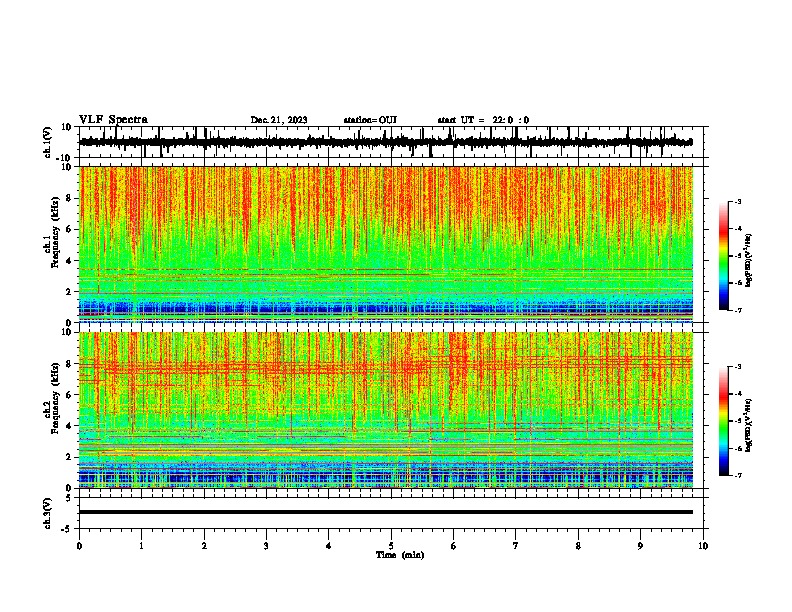Click time axis tick label "9"
Image resolution: width=792 pixels, height=612 pixels.
tap(640, 546)
